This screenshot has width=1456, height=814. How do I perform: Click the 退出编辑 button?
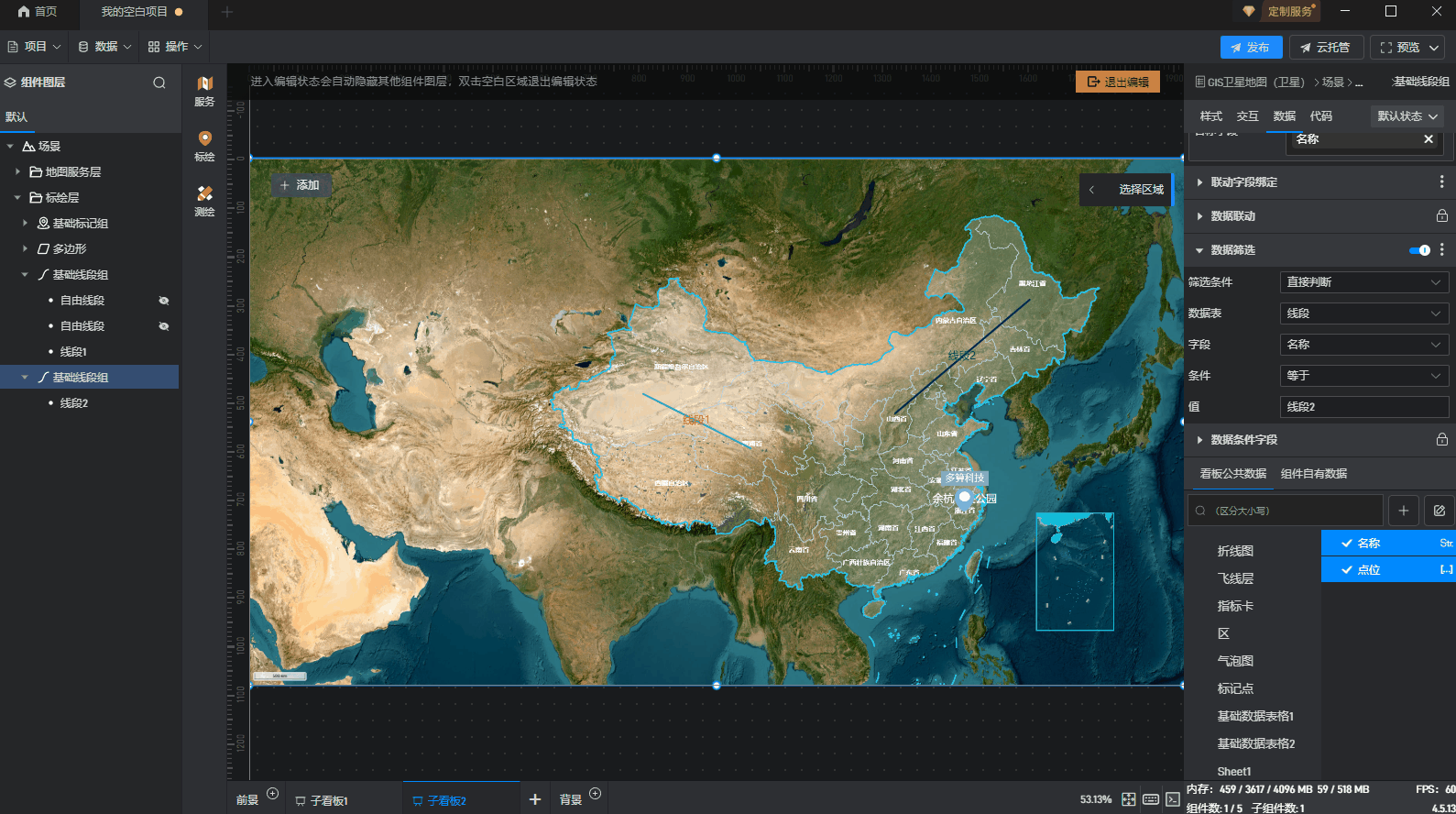[x=1117, y=82]
